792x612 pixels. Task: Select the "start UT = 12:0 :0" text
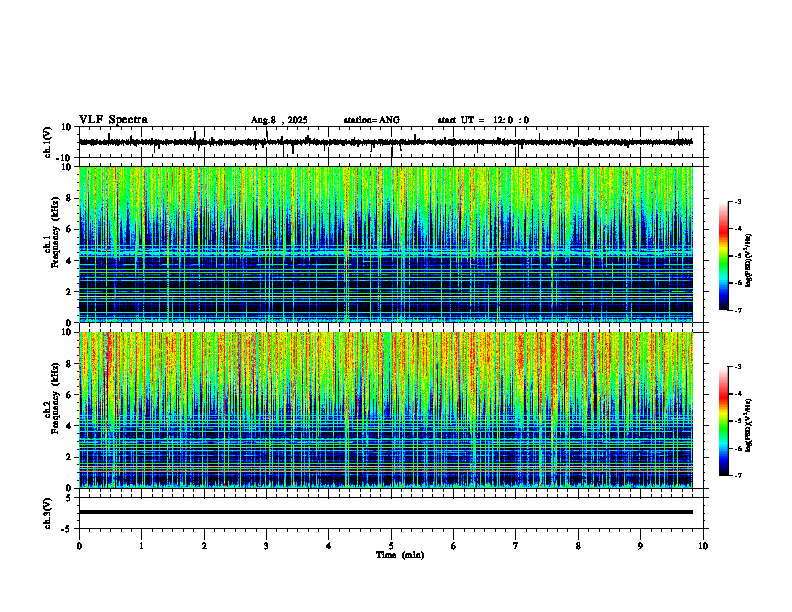coord(483,120)
